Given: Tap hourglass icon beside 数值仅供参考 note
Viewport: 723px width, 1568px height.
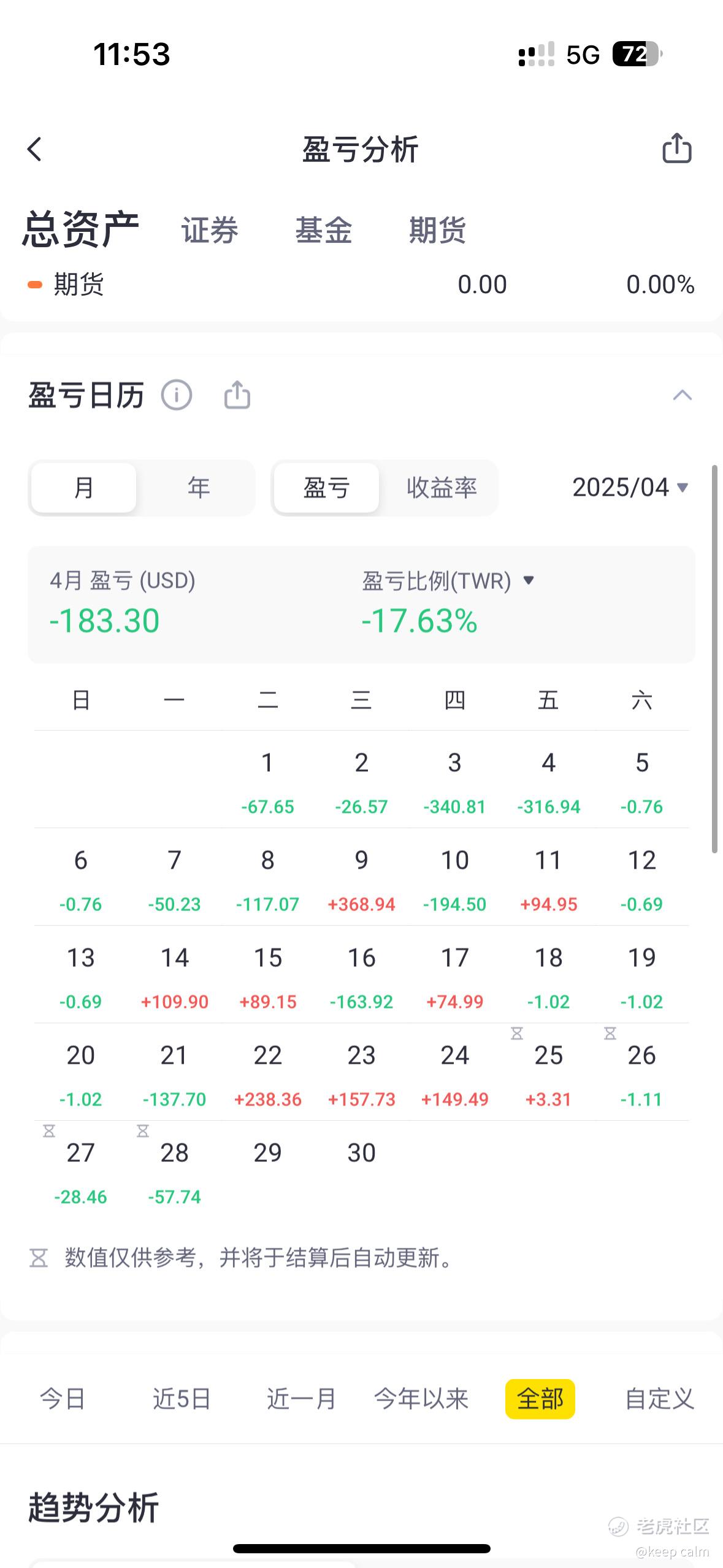Looking at the screenshot, I should 39,1258.
